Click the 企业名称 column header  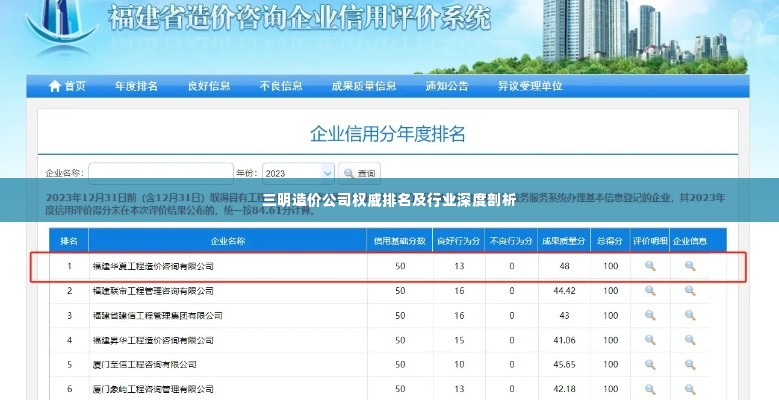(228, 241)
